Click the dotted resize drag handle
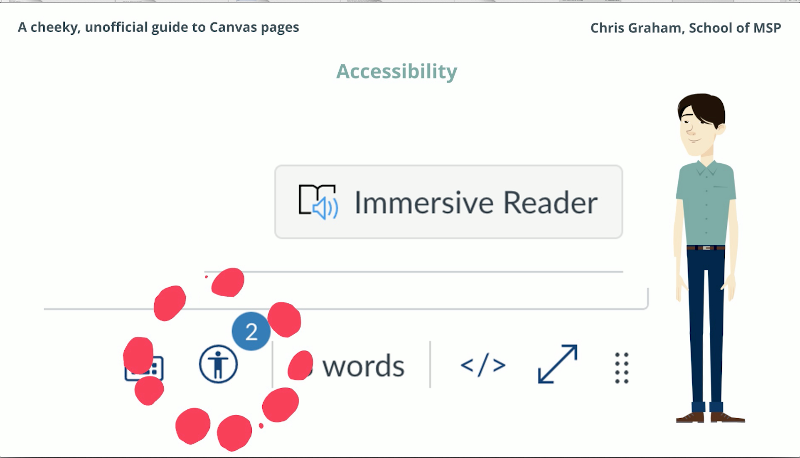This screenshot has width=800, height=458. [621, 367]
